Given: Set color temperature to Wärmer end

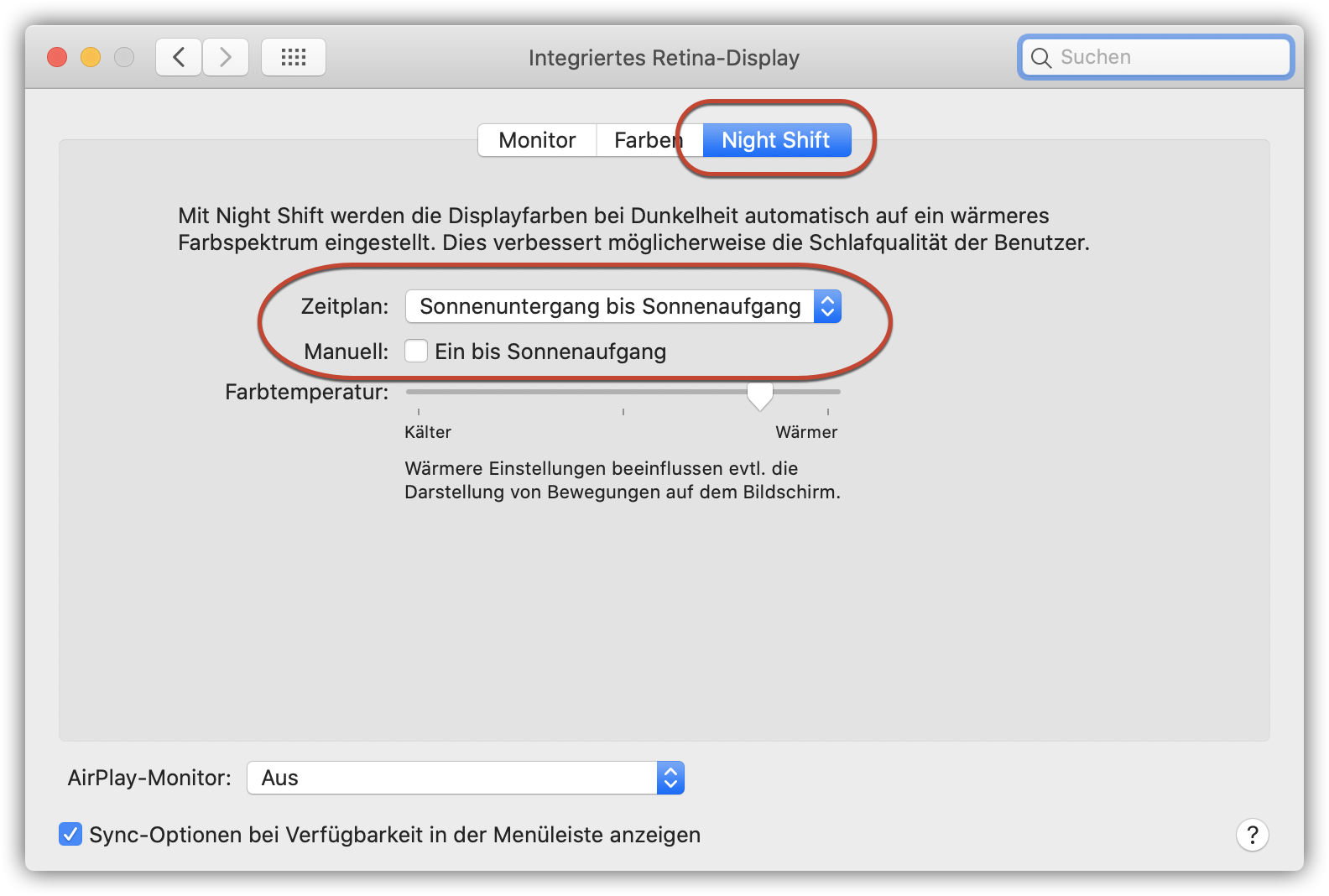Looking at the screenshot, I should tap(828, 392).
